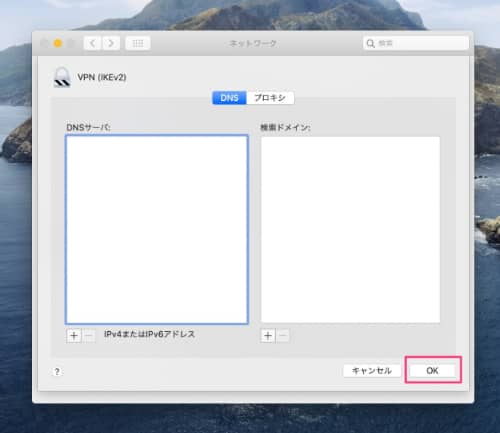The width and height of the screenshot is (500, 433).
Task: Click the IPv4またはIPv6アドレス label
Action: [x=149, y=334]
